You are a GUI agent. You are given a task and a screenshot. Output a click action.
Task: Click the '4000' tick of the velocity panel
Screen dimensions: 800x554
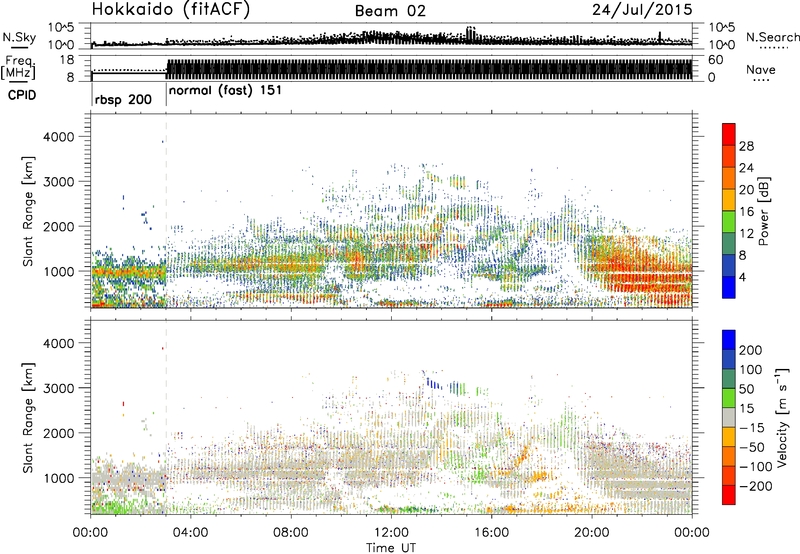58,343
